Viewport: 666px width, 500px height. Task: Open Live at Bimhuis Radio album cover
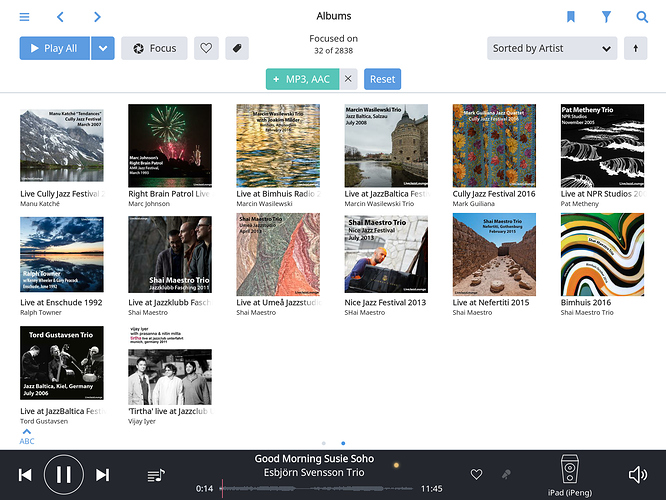point(278,146)
